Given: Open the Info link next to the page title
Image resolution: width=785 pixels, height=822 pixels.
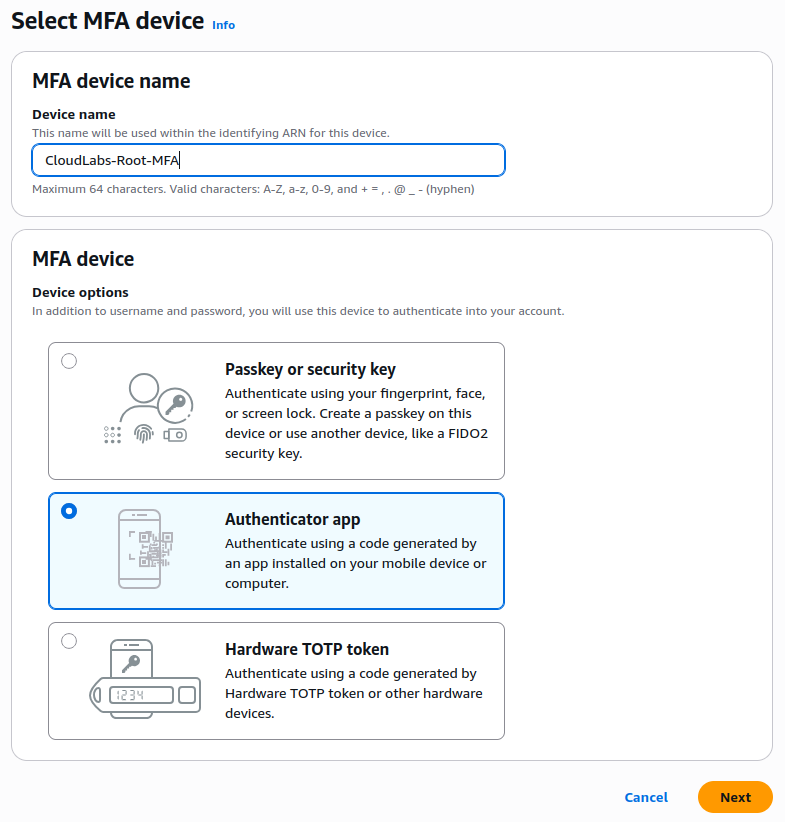Looking at the screenshot, I should [x=223, y=25].
